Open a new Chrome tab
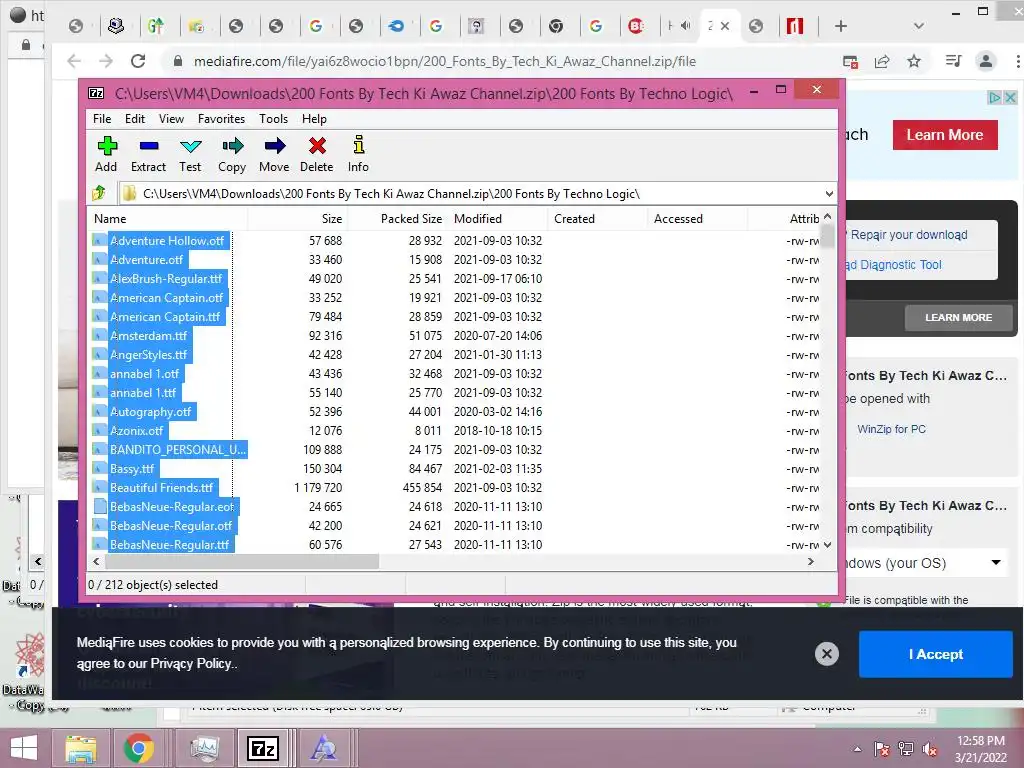Viewport: 1024px width, 768px height. [840, 26]
